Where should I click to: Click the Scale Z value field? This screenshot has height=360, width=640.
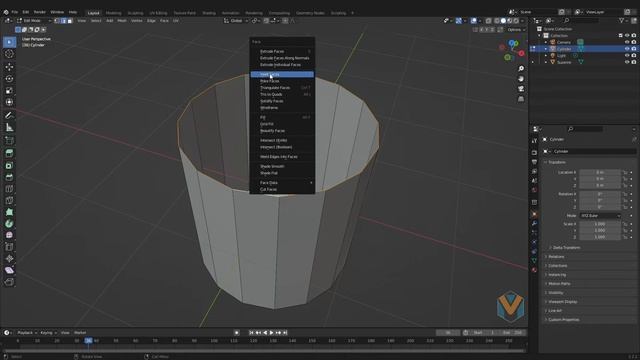pyautogui.click(x=600, y=237)
